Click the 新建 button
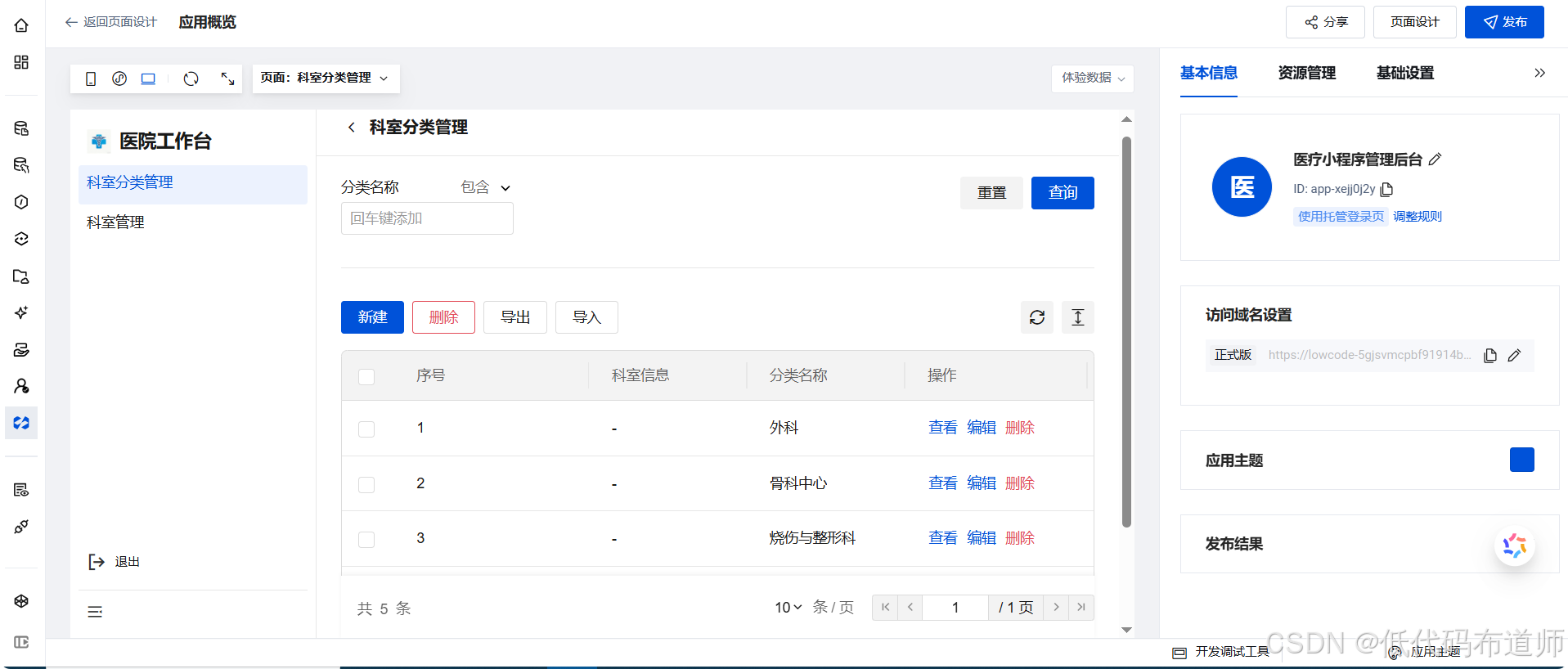The width and height of the screenshot is (1568, 669). point(372,317)
